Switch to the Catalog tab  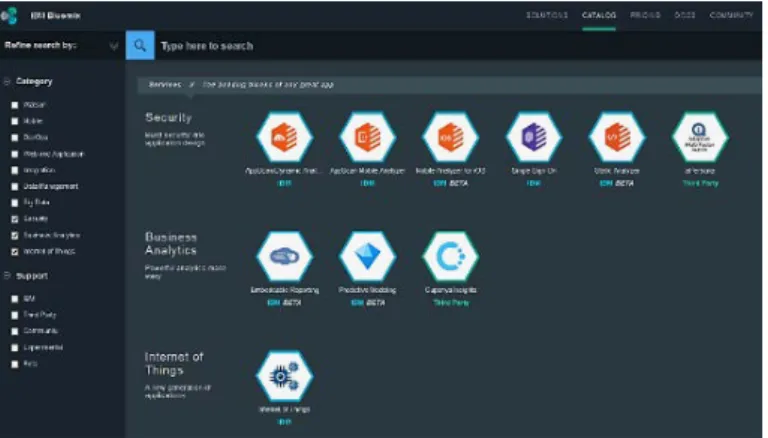[599, 15]
